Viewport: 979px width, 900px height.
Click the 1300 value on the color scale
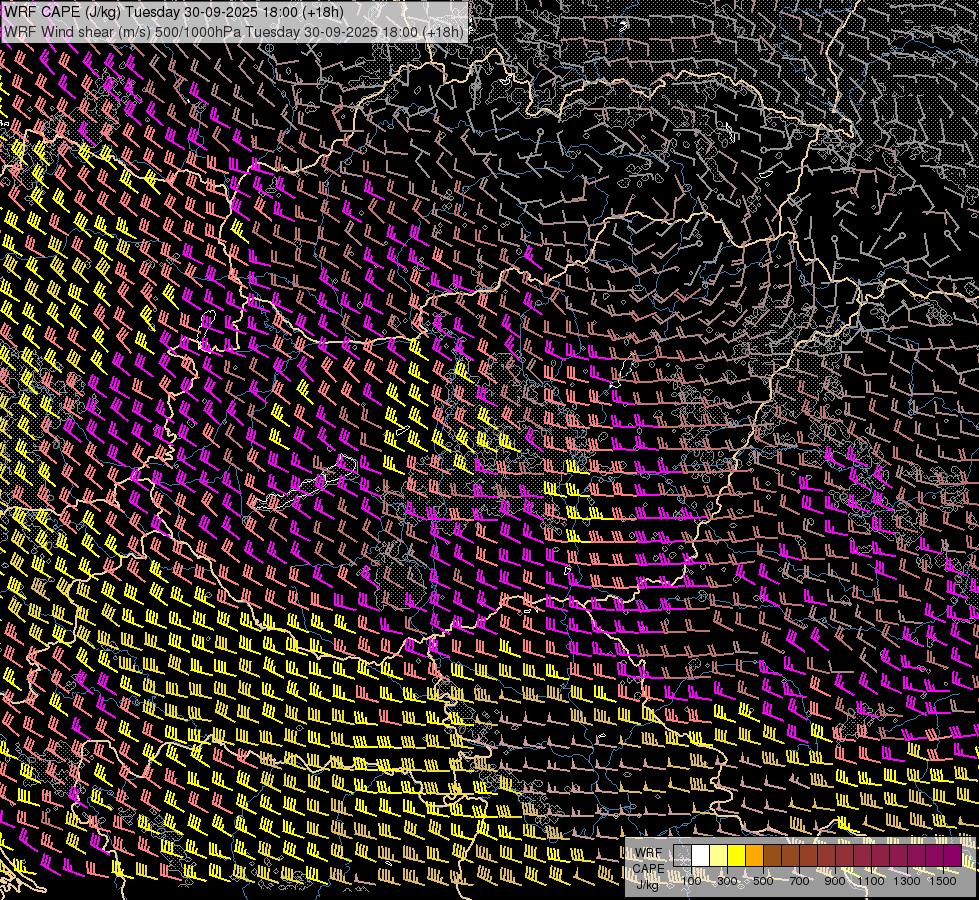[x=907, y=881]
